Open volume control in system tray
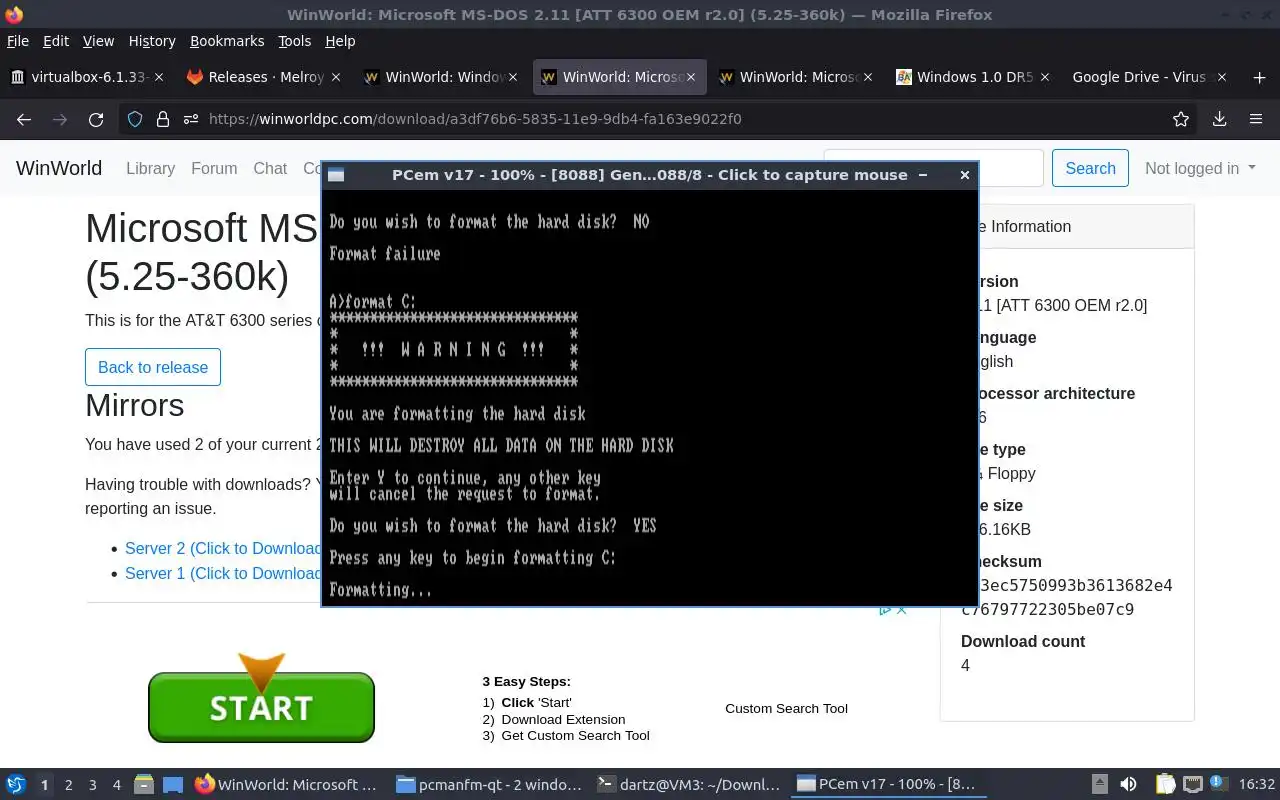The image size is (1280, 800). (x=1128, y=785)
